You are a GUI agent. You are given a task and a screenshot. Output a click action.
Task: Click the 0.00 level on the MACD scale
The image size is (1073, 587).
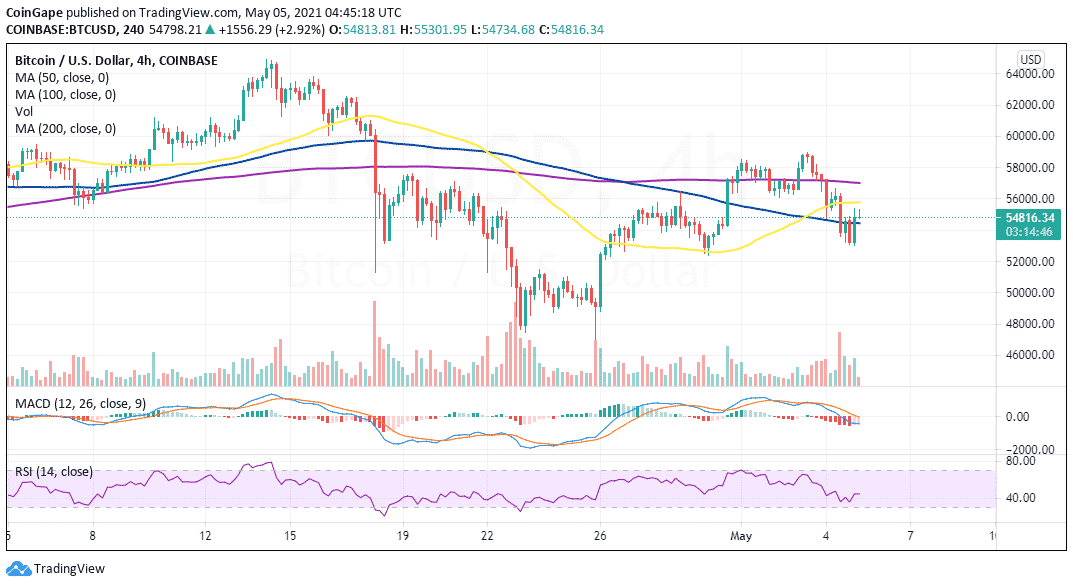click(1017, 417)
